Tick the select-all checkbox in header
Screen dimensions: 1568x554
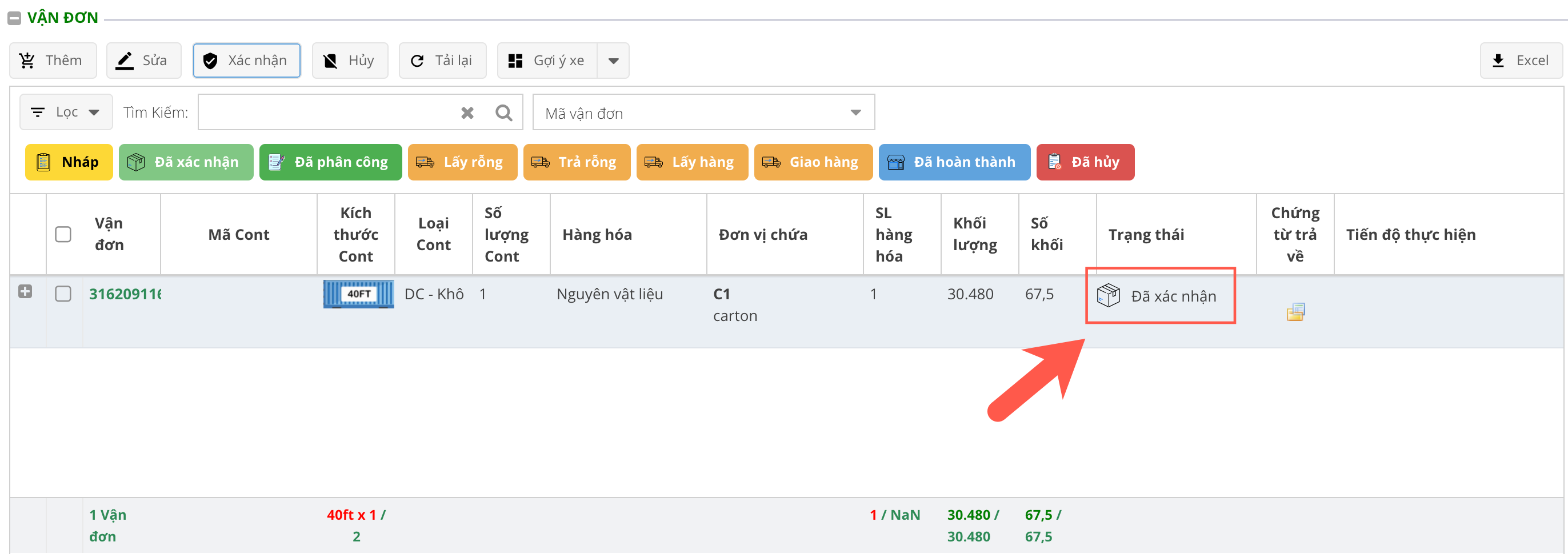point(63,234)
